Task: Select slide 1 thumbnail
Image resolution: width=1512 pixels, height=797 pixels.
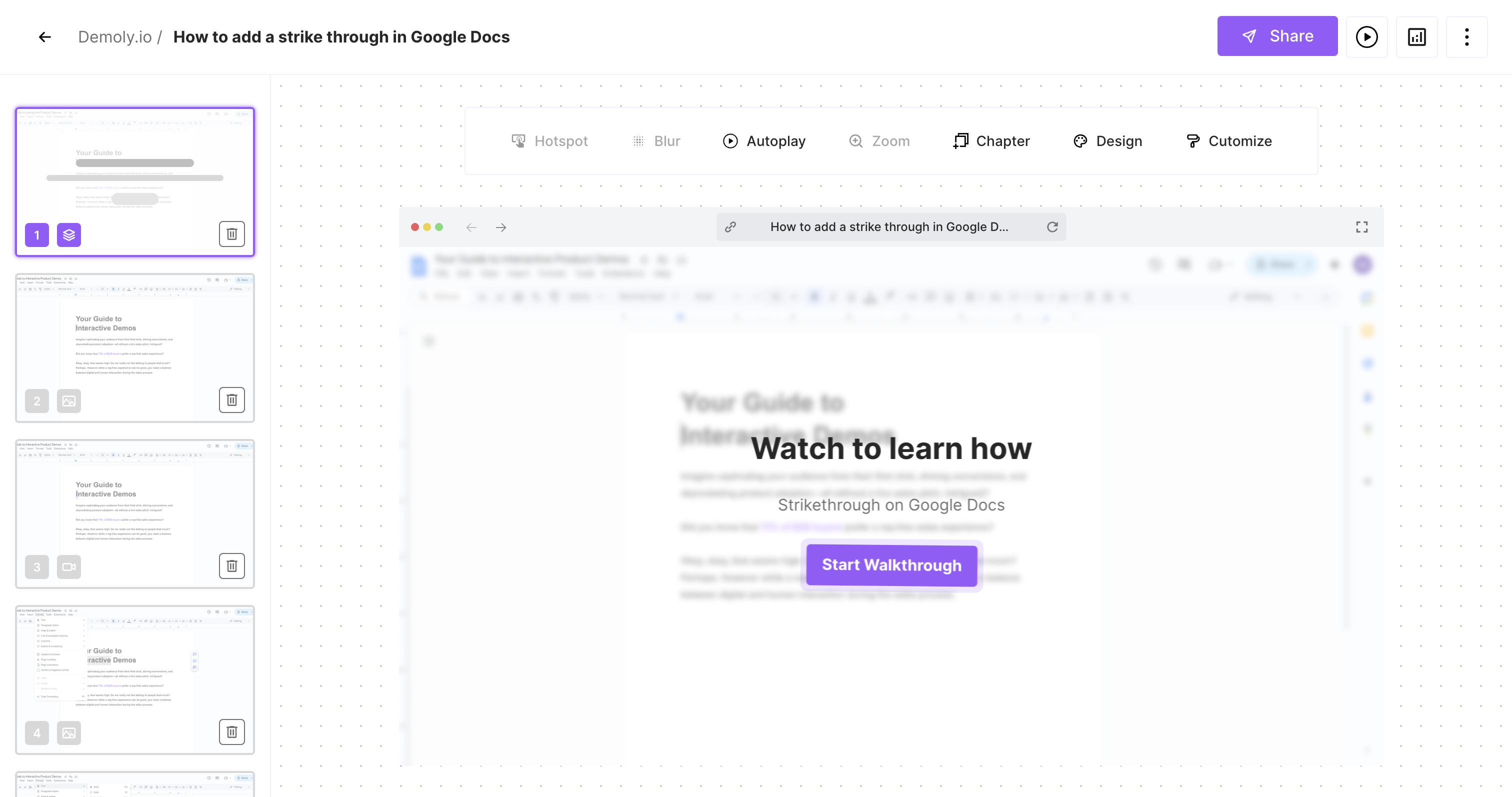Action: 135,182
